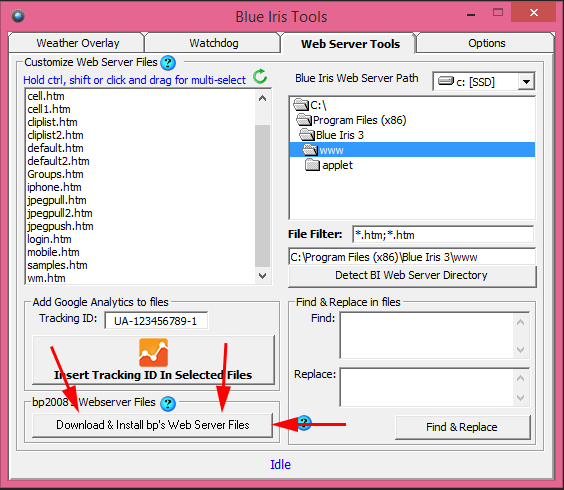Click the File Filter input field

(x=443, y=235)
